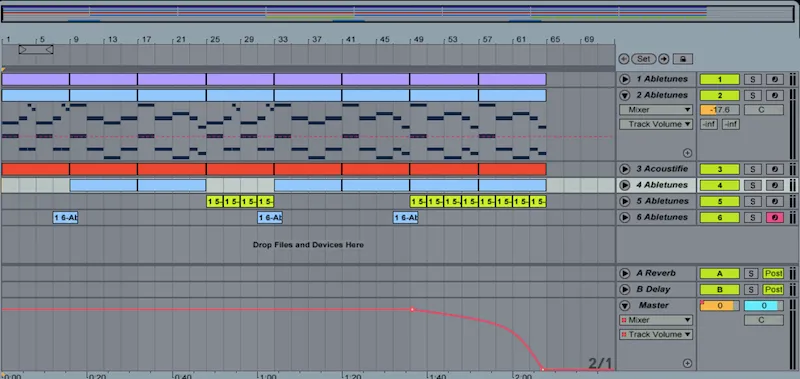Solo the A Reverb return
The width and height of the screenshot is (800, 379).
[751, 274]
